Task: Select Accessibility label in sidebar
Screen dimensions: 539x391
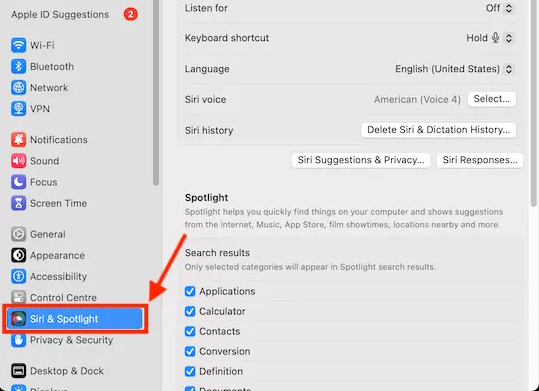Action: (x=58, y=276)
